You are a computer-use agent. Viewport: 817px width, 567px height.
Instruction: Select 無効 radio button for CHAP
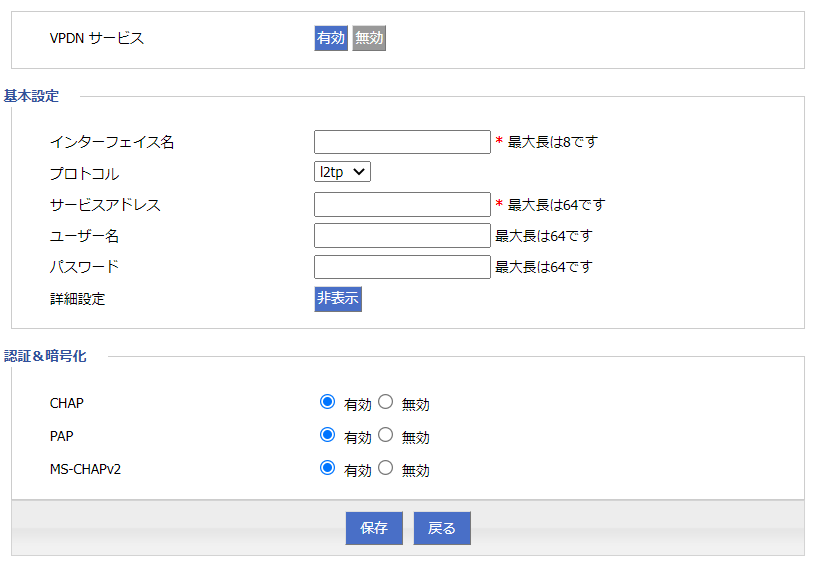click(x=386, y=402)
